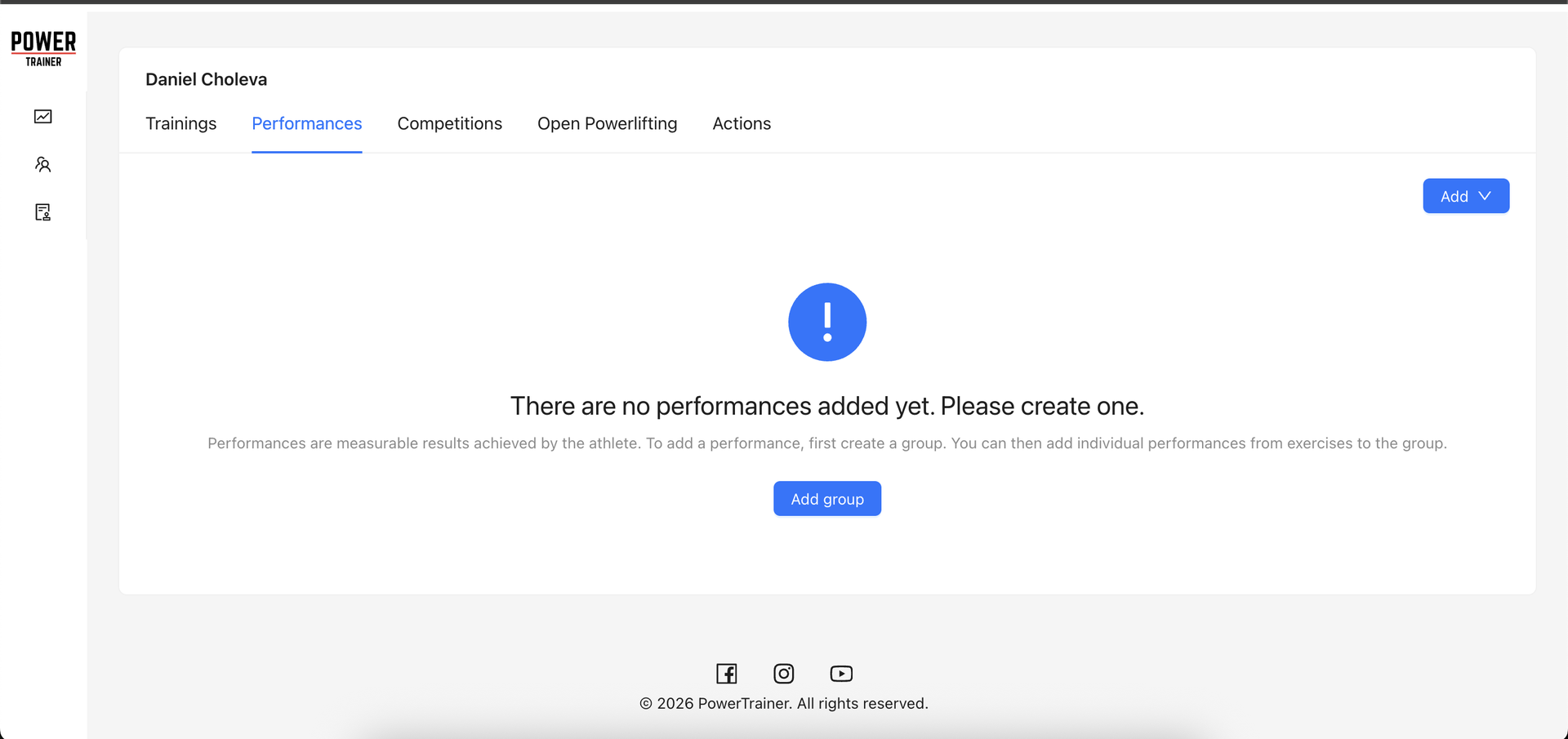Open the Instagram icon in footer
Viewport: 1568px width, 739px height.
point(783,673)
